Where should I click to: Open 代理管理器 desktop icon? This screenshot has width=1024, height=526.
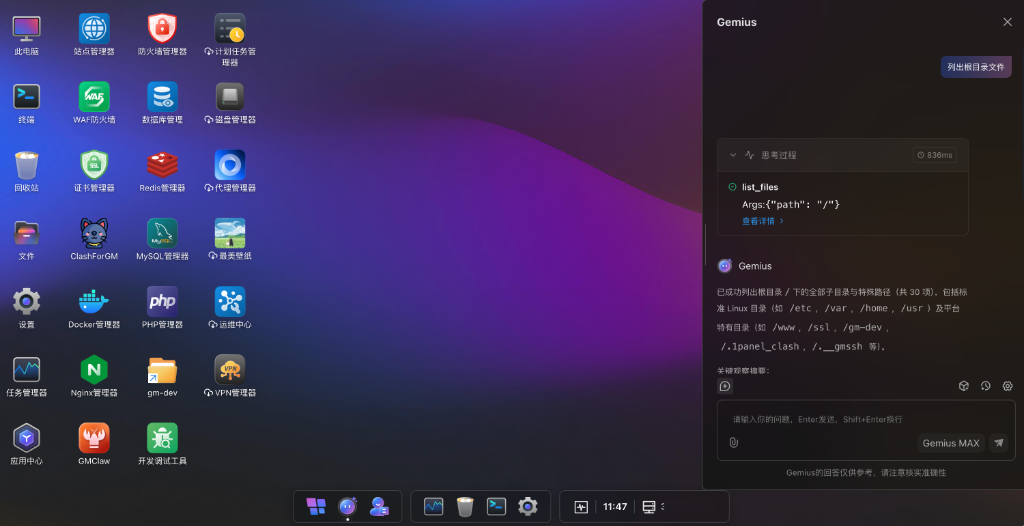(x=230, y=165)
